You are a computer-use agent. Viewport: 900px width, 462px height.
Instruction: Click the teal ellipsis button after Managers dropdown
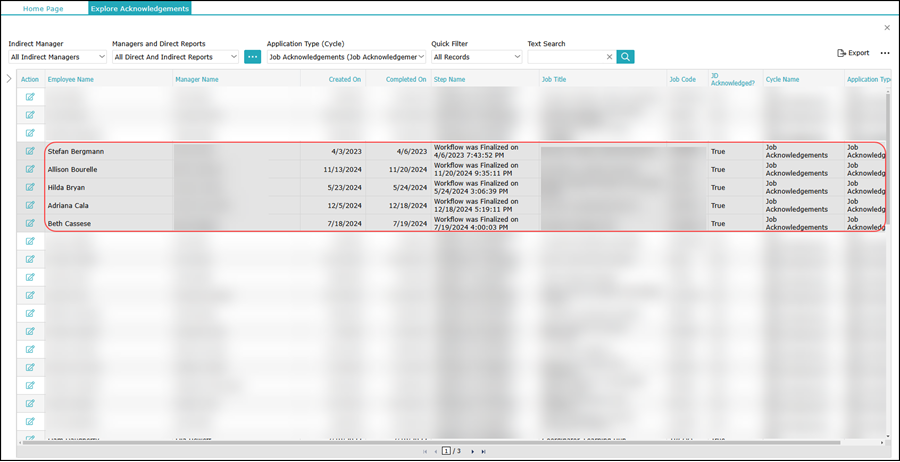pyautogui.click(x=252, y=57)
